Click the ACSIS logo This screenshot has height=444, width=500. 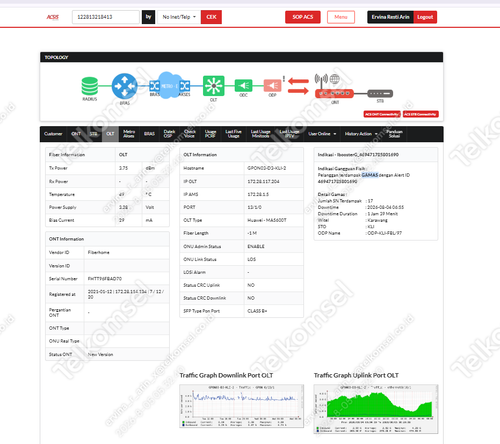52,17
